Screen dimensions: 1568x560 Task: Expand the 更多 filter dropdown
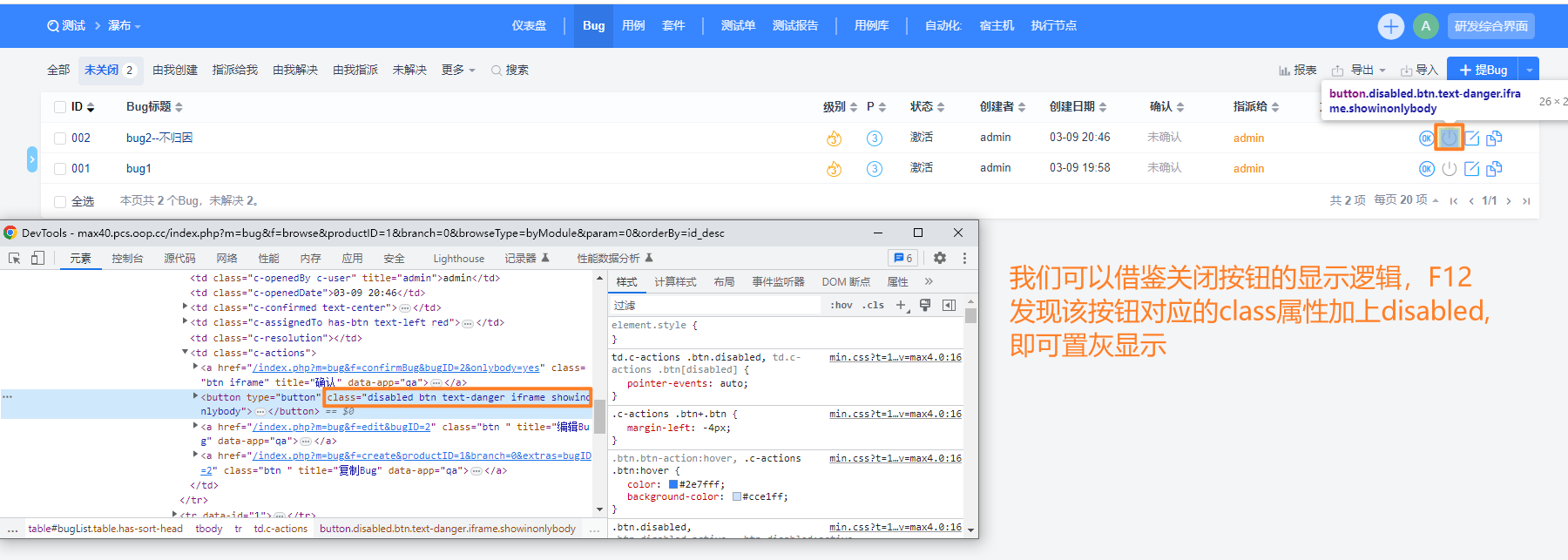458,71
